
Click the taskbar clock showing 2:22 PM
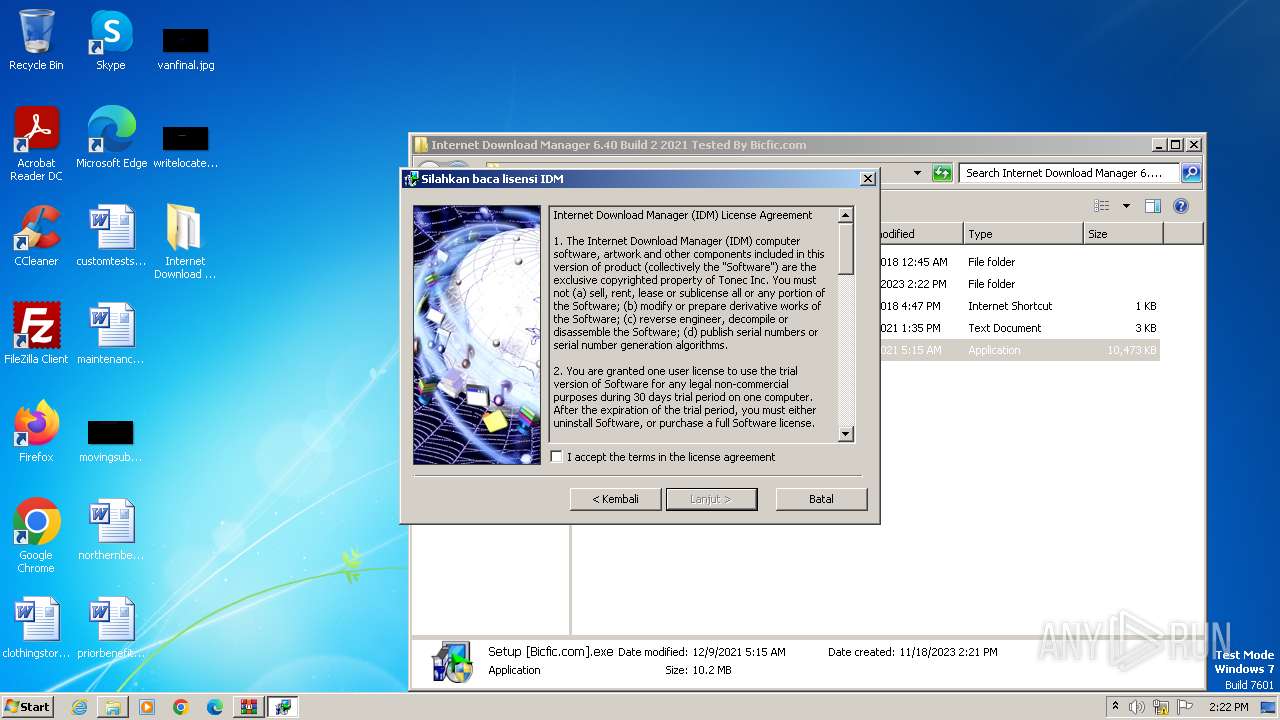click(1228, 707)
